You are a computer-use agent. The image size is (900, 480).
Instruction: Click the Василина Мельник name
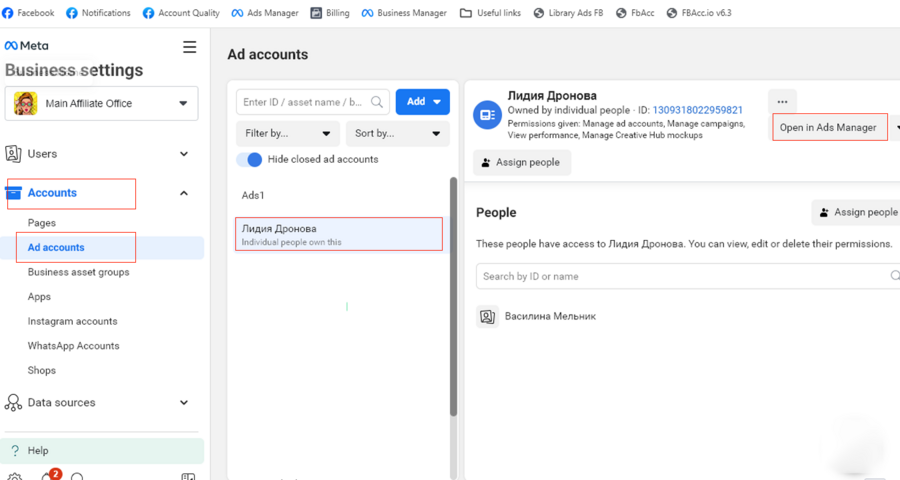(x=550, y=316)
